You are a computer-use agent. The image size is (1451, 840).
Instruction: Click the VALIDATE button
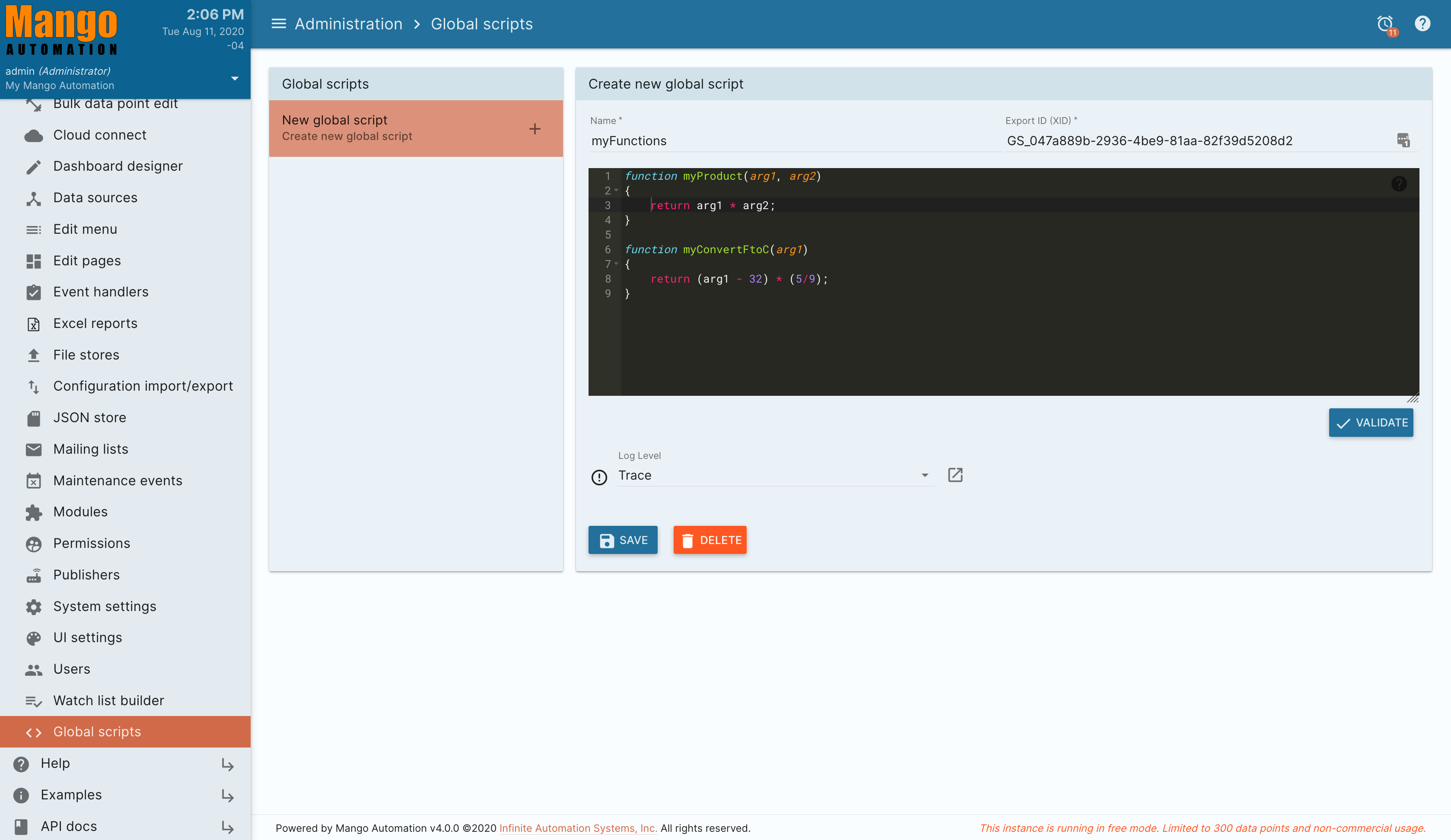(1370, 423)
